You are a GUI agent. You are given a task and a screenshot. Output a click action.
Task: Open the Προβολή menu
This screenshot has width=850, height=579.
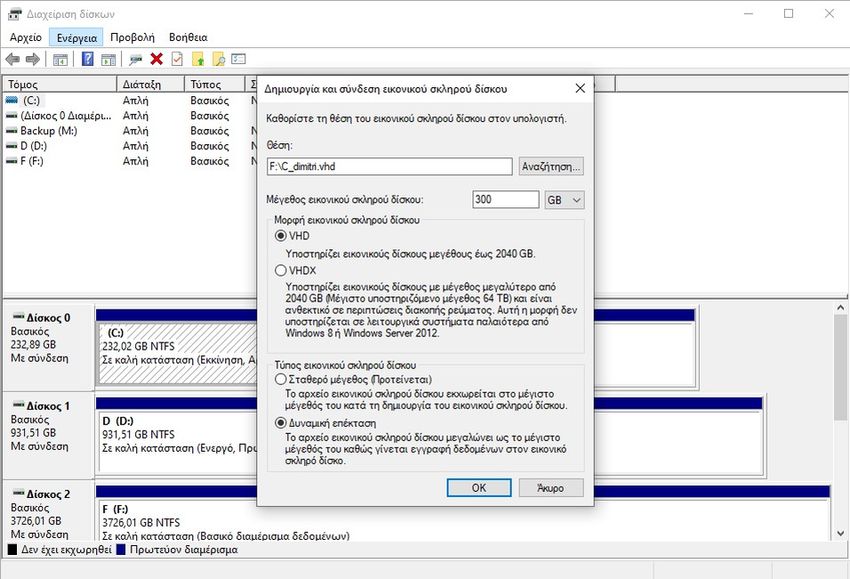[x=132, y=37]
